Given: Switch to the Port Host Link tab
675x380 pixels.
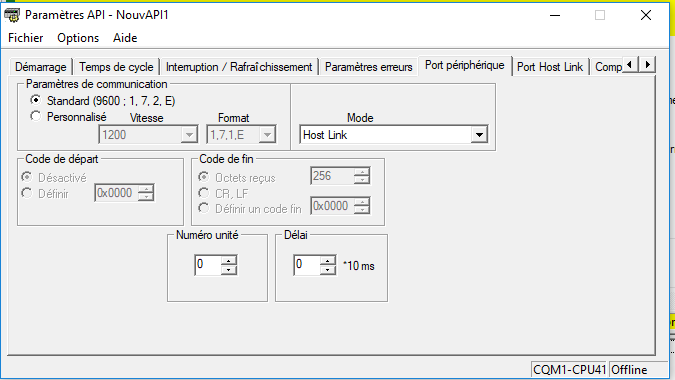Looking at the screenshot, I should pos(550,67).
